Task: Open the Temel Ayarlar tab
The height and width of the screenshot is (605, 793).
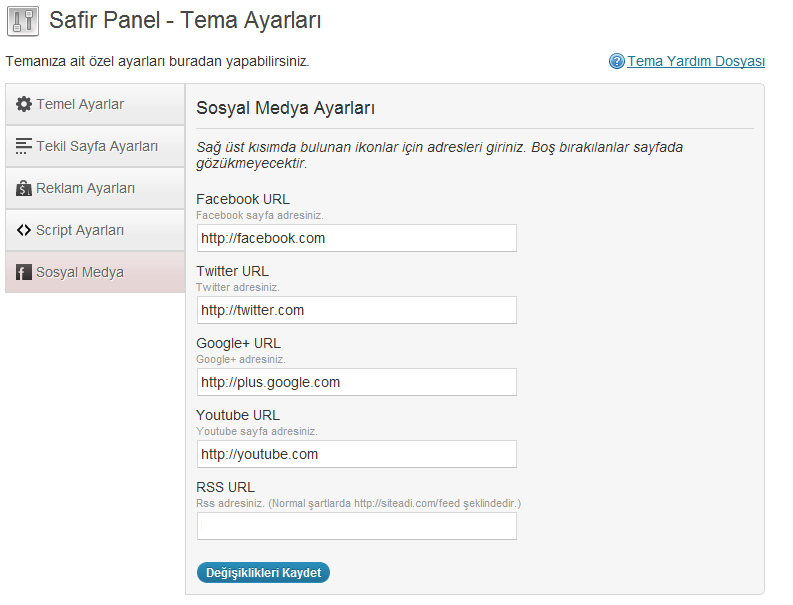Action: pyautogui.click(x=95, y=104)
